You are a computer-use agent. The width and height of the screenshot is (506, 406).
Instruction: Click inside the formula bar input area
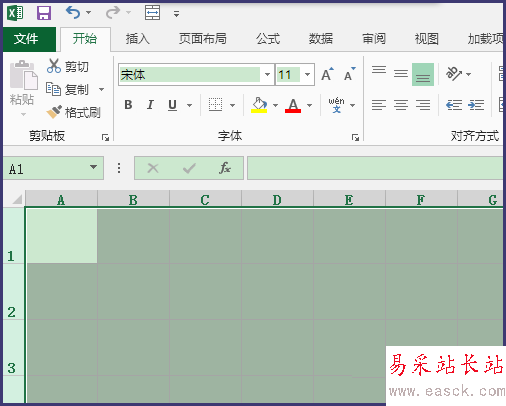[375, 168]
